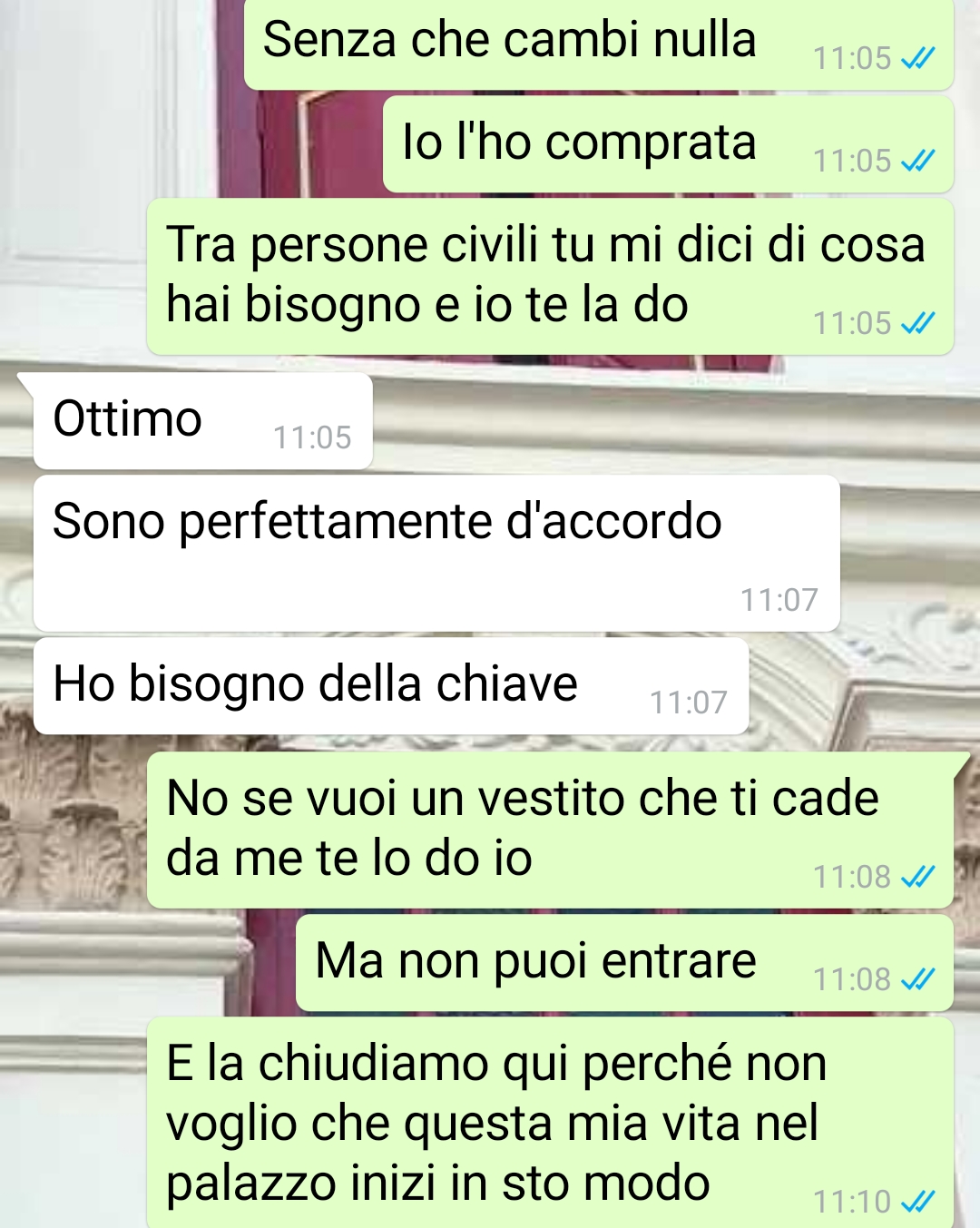The image size is (980, 1228).
Task: Tap read ticks on 'Ma non puoi entrare'
Action: (917, 979)
